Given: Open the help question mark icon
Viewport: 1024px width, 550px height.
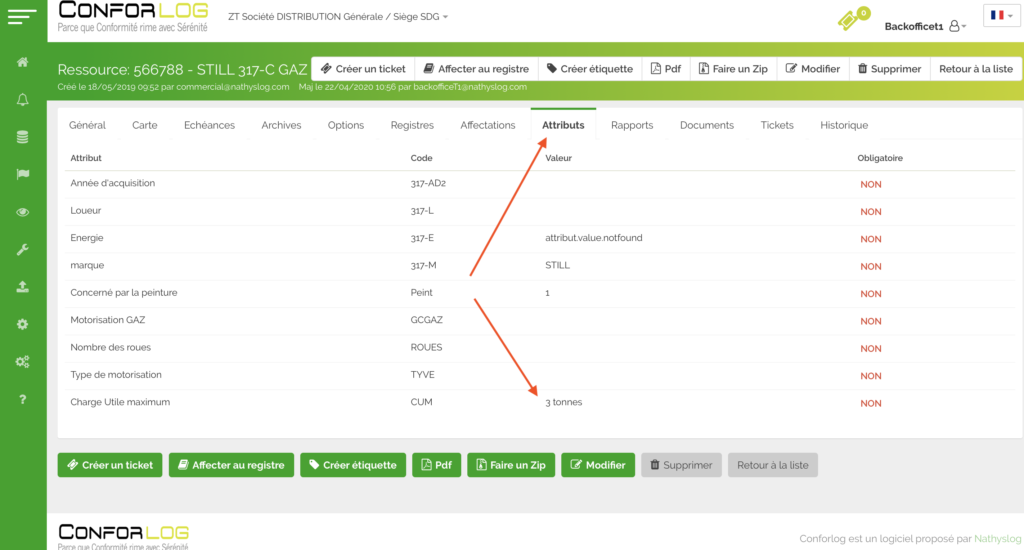Looking at the screenshot, I should [22, 399].
